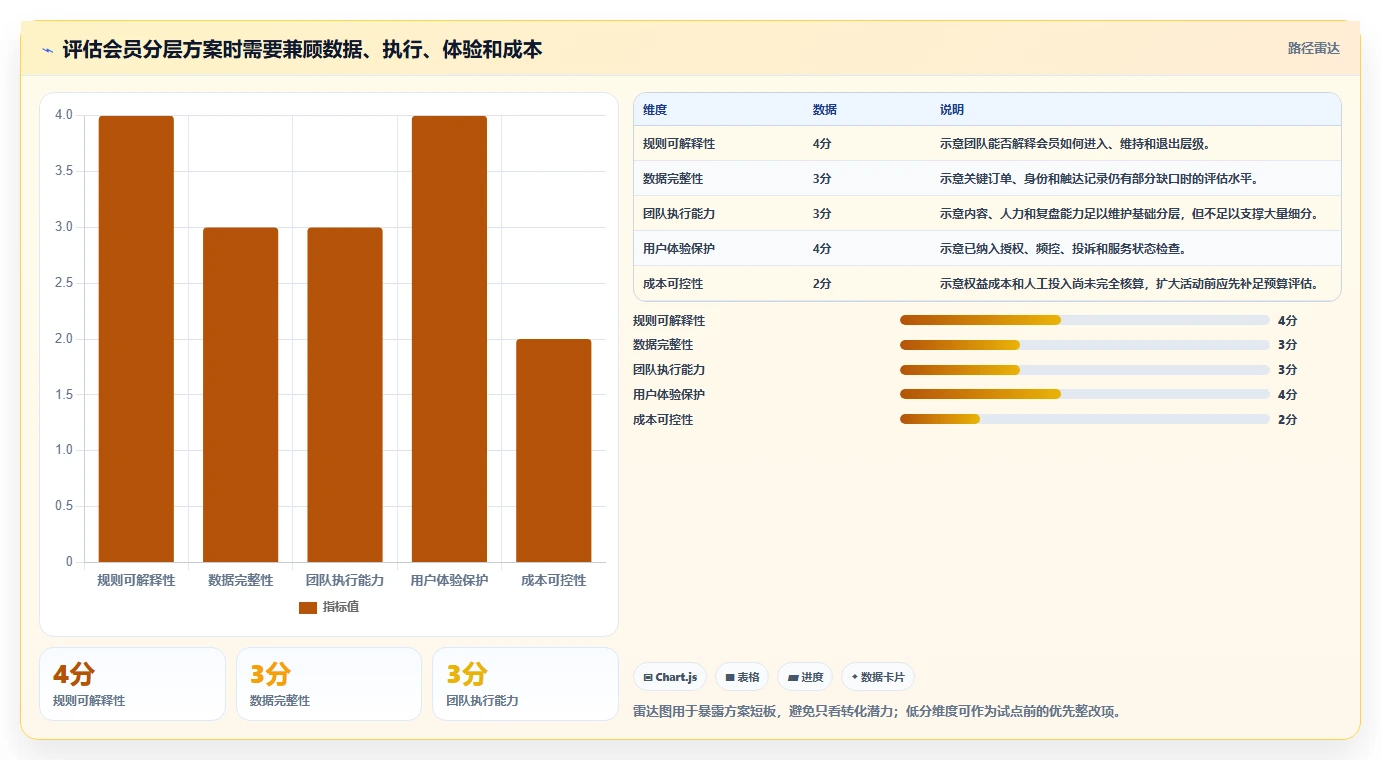
Task: Click the 规则可解释性 bar in chart
Action: (136, 339)
